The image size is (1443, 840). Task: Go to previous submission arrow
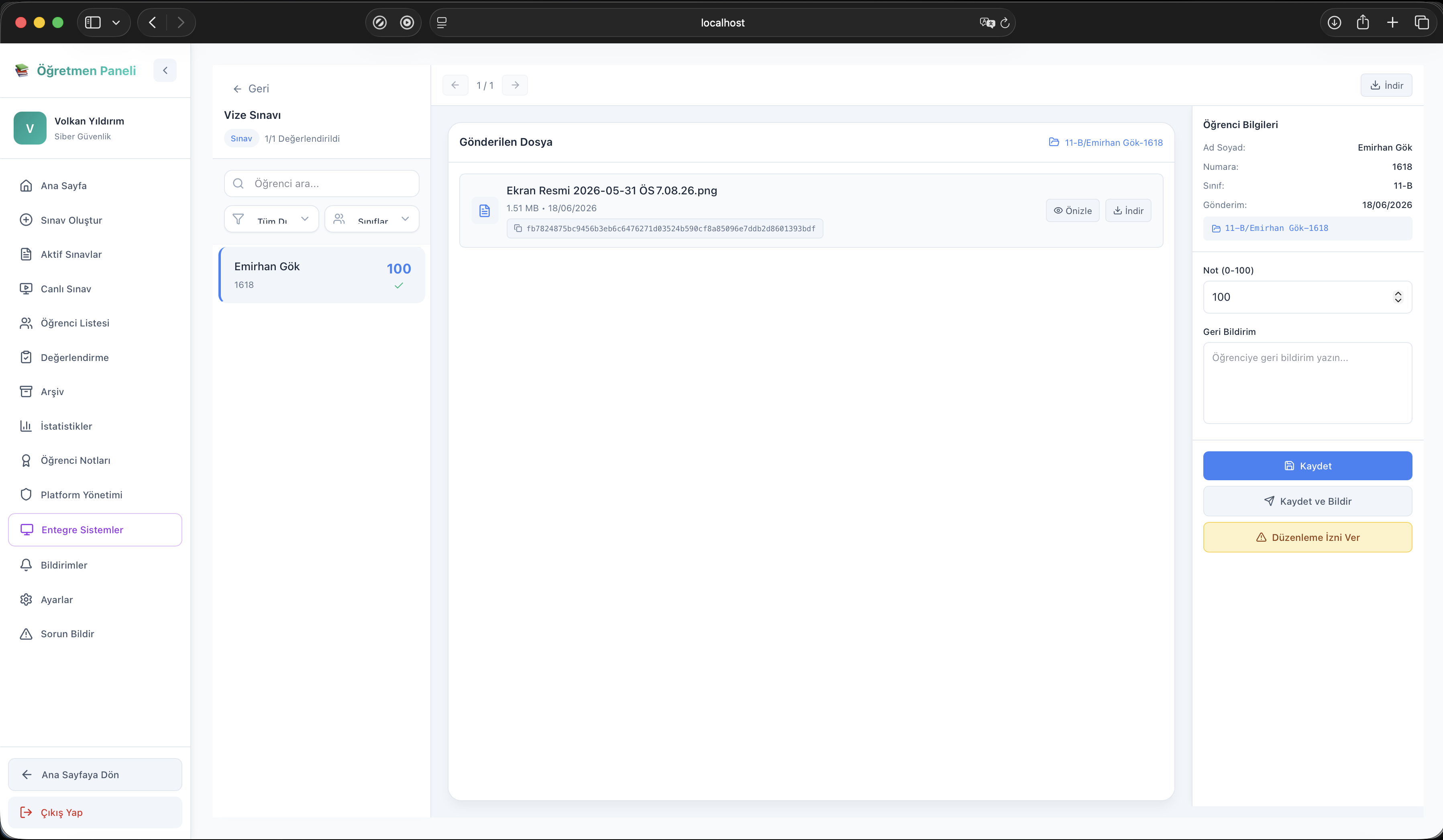pyautogui.click(x=455, y=85)
